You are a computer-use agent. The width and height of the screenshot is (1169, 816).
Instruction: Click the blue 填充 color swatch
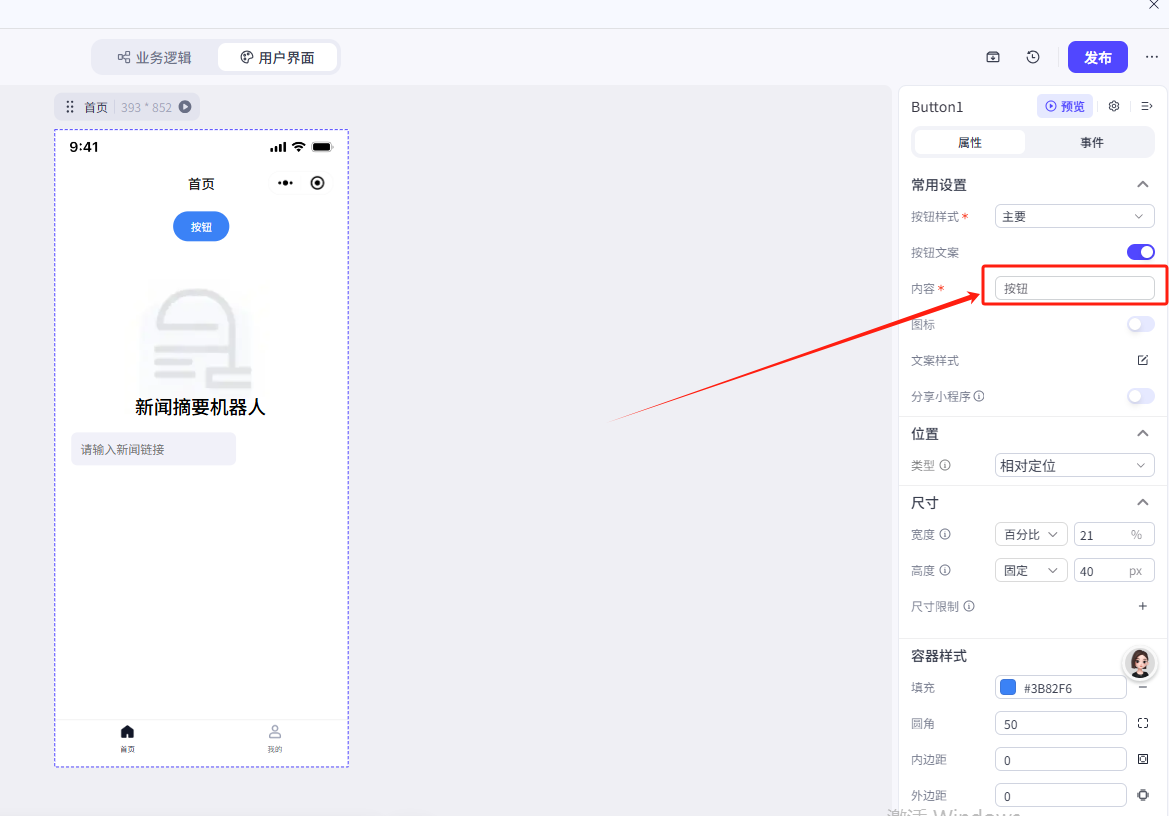[1008, 687]
